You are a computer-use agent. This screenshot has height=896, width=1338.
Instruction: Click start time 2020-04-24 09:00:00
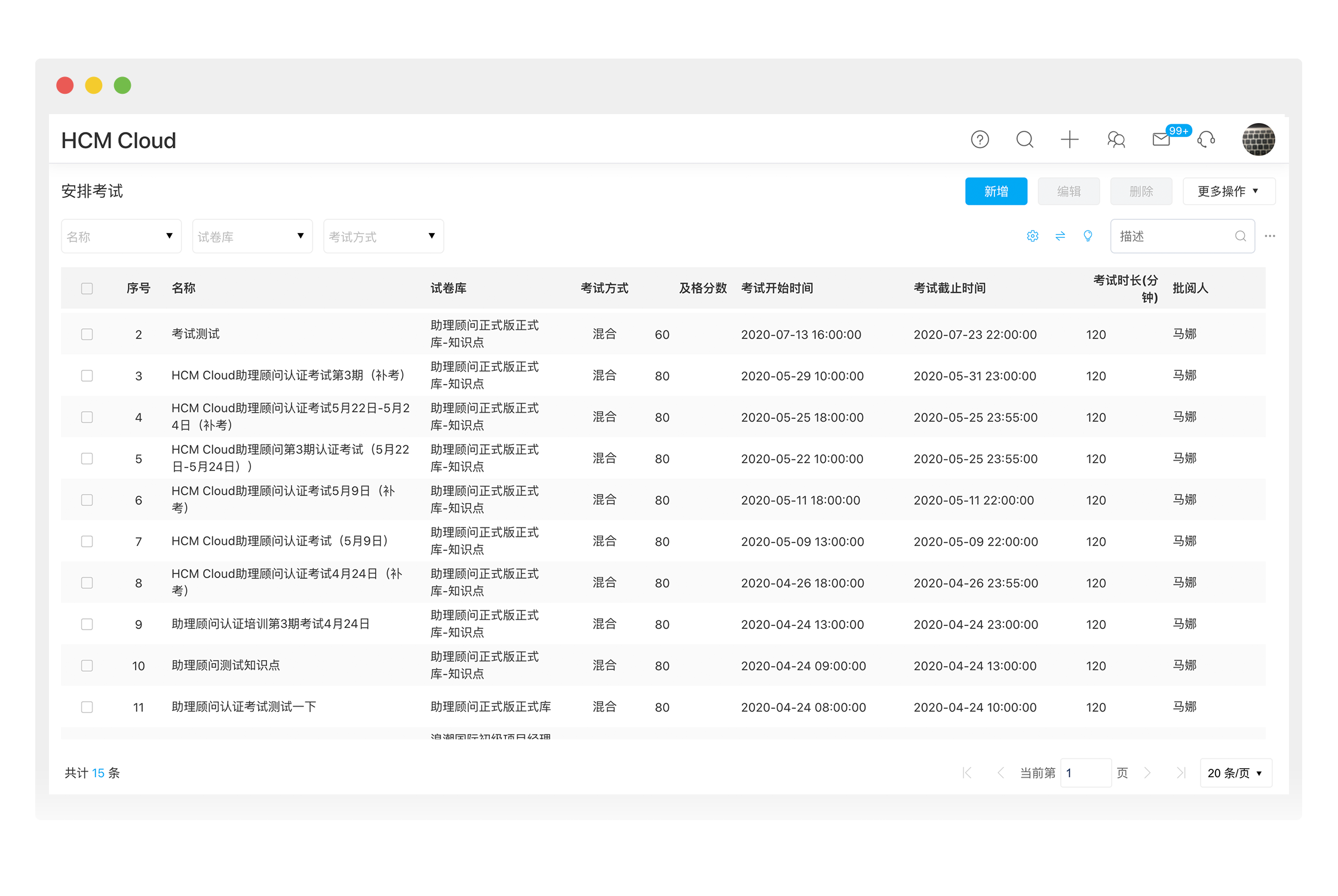(x=803, y=665)
